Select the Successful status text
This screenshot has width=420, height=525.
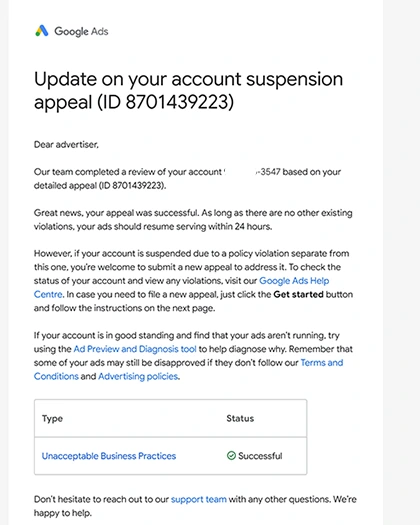(260, 456)
